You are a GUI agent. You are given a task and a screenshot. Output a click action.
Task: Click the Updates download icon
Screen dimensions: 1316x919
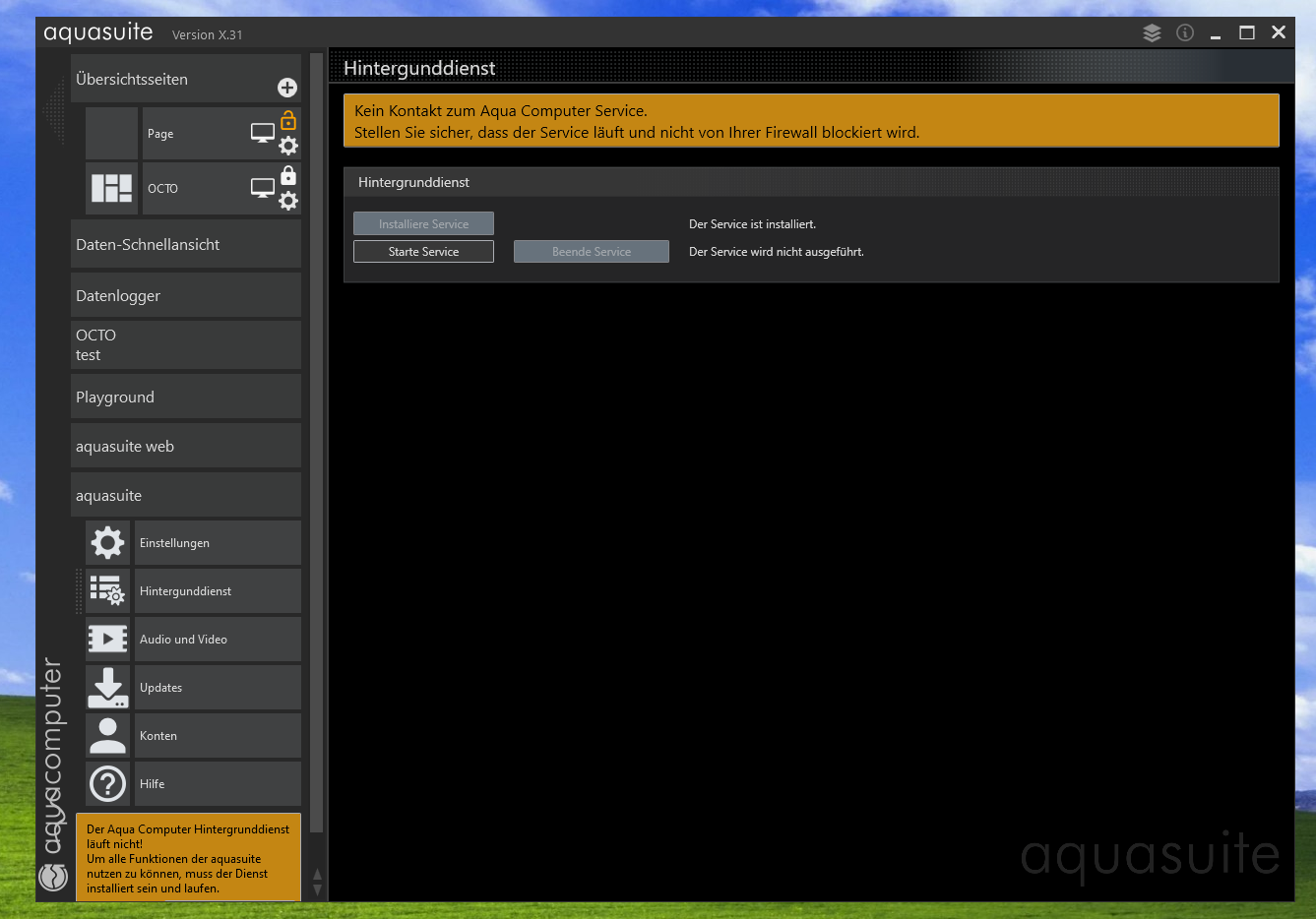(107, 687)
